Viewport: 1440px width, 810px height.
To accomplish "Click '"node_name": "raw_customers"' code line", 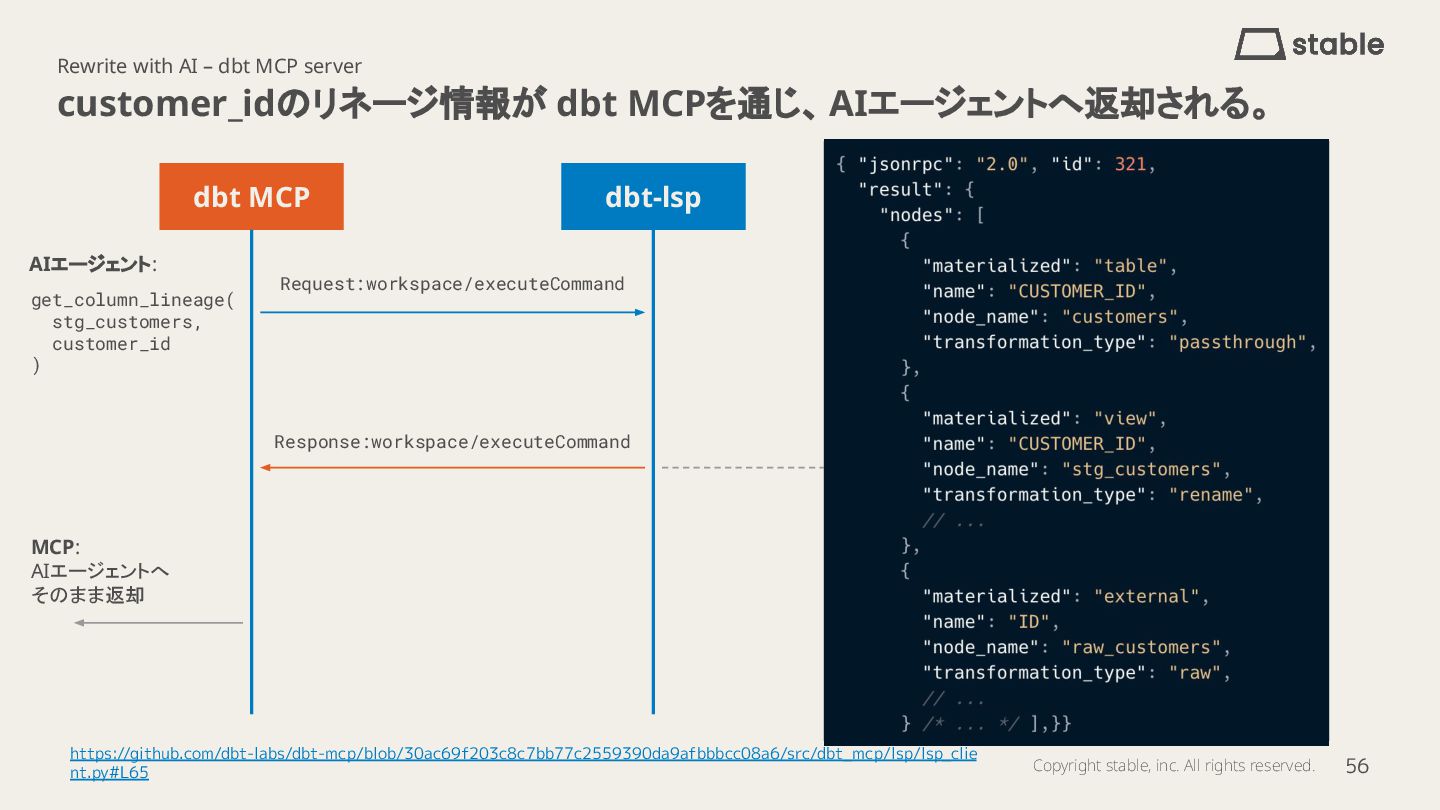I will (1076, 647).
